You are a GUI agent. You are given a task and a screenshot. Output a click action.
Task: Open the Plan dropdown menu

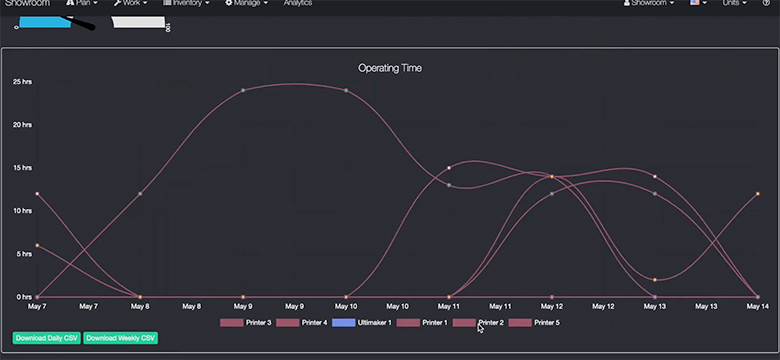point(82,3)
